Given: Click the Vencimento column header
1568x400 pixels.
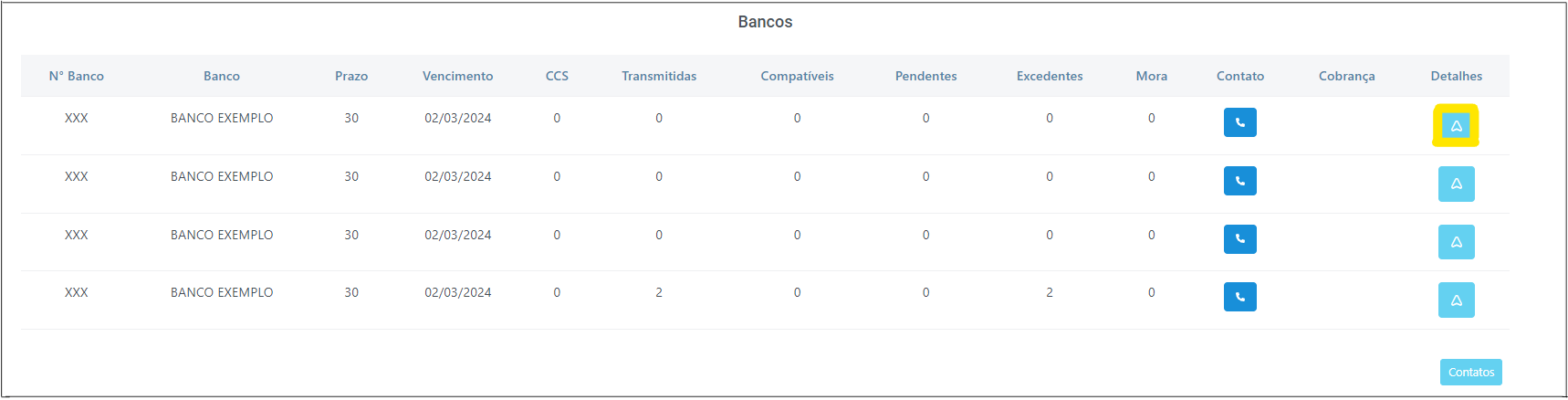Looking at the screenshot, I should pos(457,76).
